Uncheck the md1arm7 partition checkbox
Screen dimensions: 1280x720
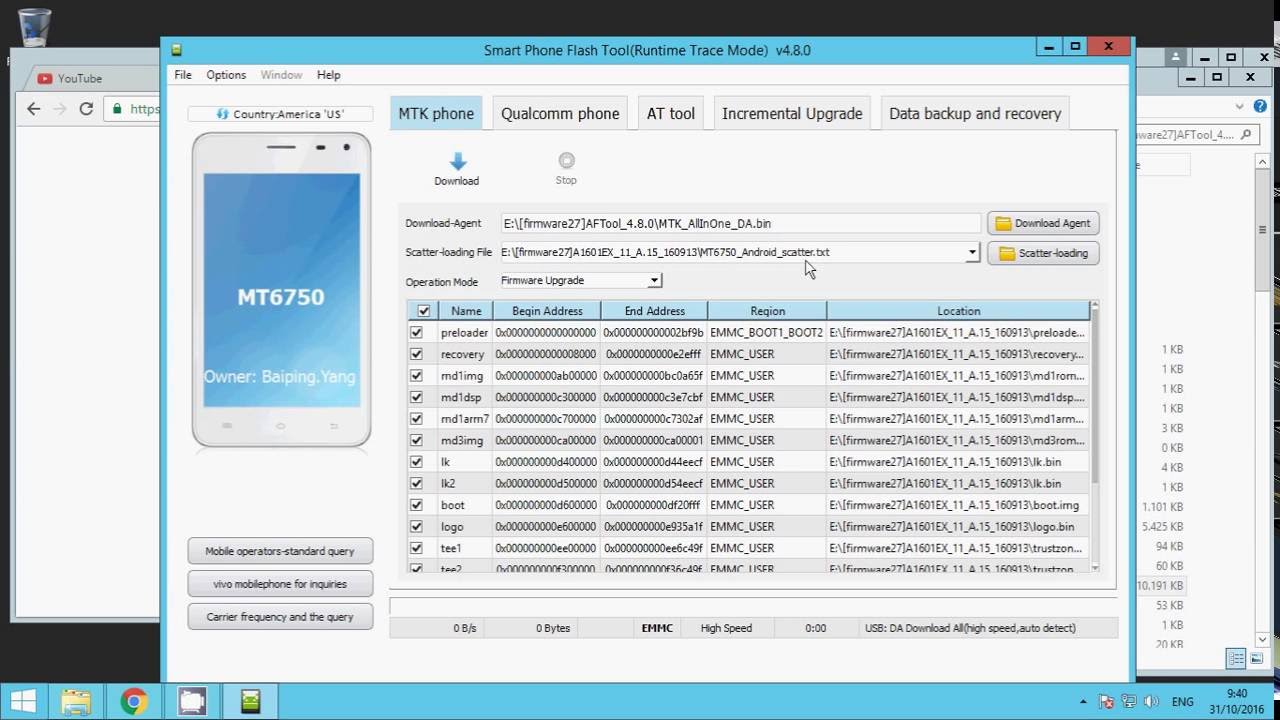click(x=417, y=419)
